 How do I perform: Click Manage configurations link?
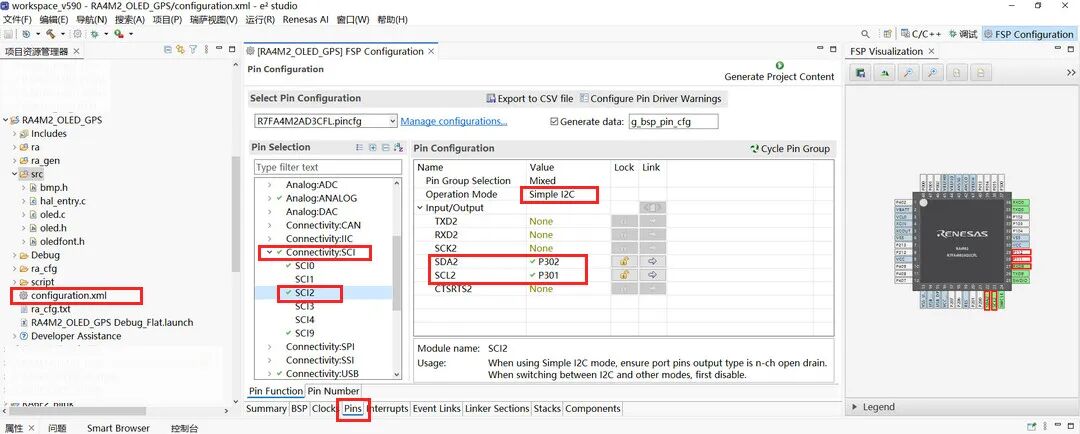click(453, 121)
